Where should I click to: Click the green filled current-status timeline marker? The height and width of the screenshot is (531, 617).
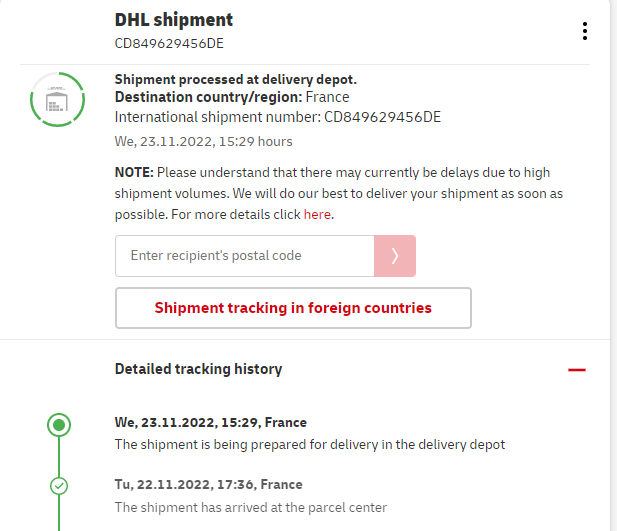pos(59,425)
